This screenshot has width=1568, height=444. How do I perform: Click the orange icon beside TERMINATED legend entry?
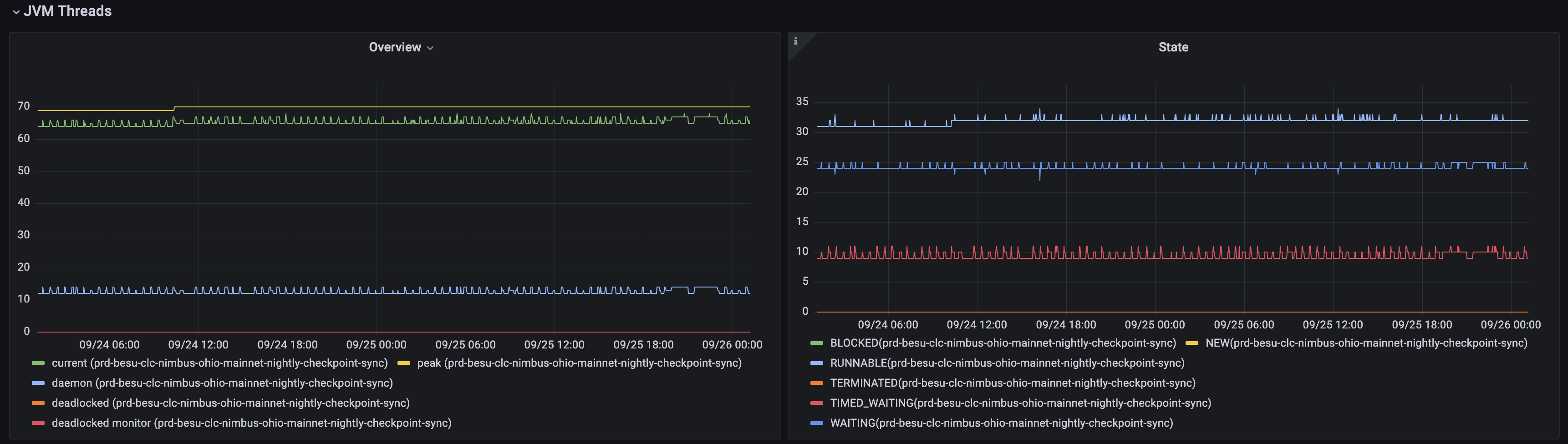(x=816, y=383)
